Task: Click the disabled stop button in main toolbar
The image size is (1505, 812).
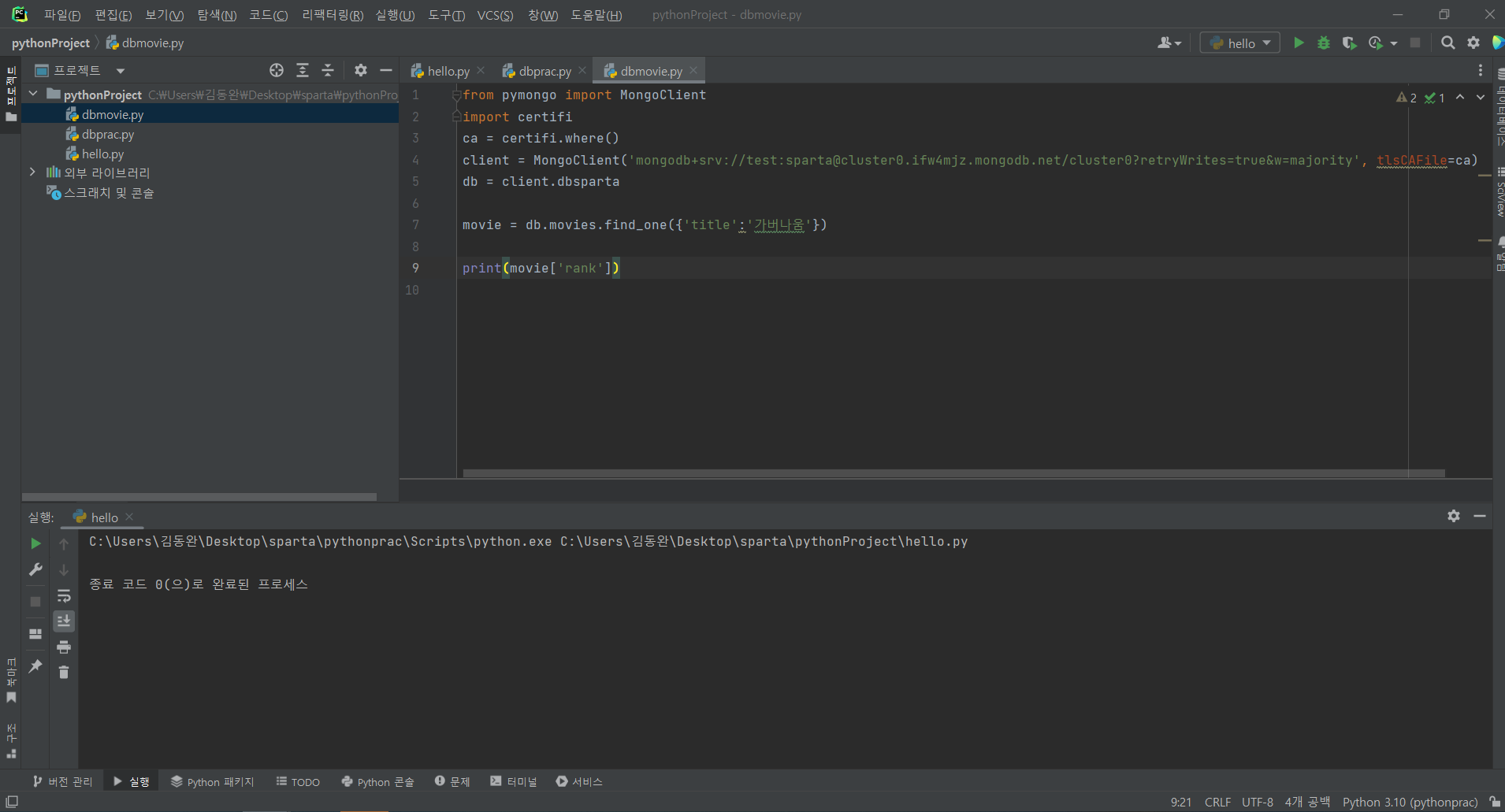Action: click(x=1415, y=43)
